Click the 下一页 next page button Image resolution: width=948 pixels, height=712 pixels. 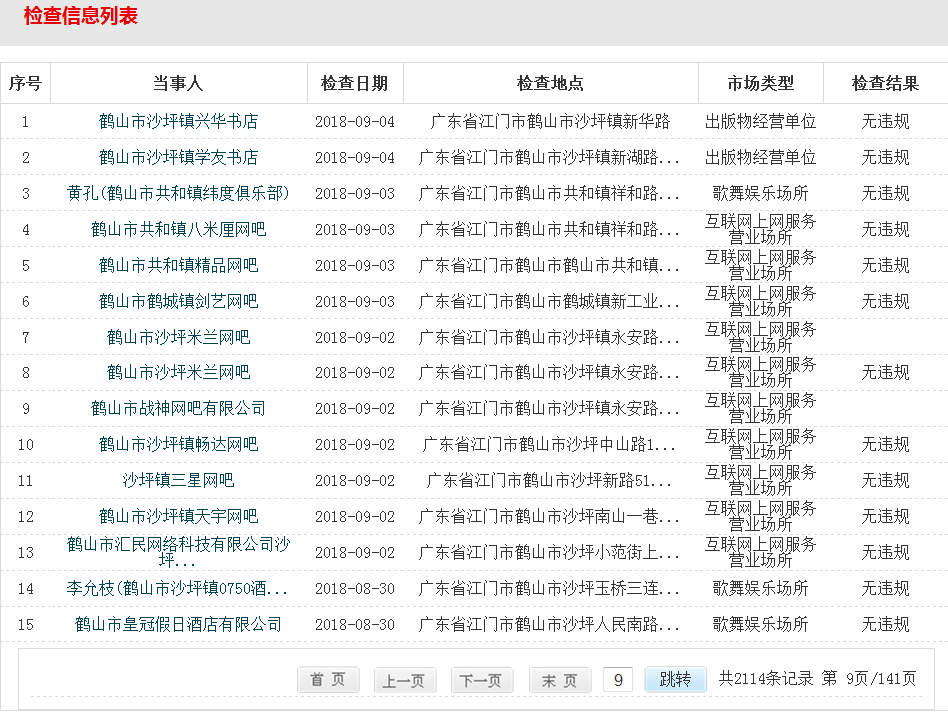click(x=481, y=680)
